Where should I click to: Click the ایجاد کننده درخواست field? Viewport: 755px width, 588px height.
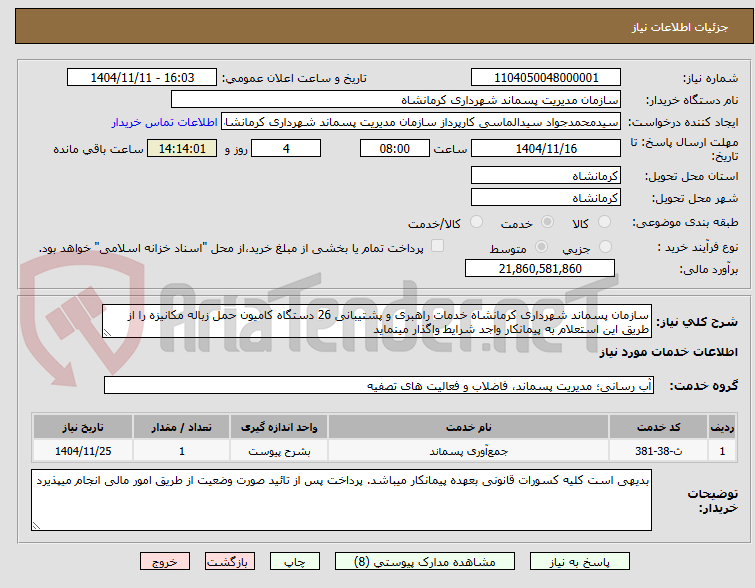click(421, 122)
